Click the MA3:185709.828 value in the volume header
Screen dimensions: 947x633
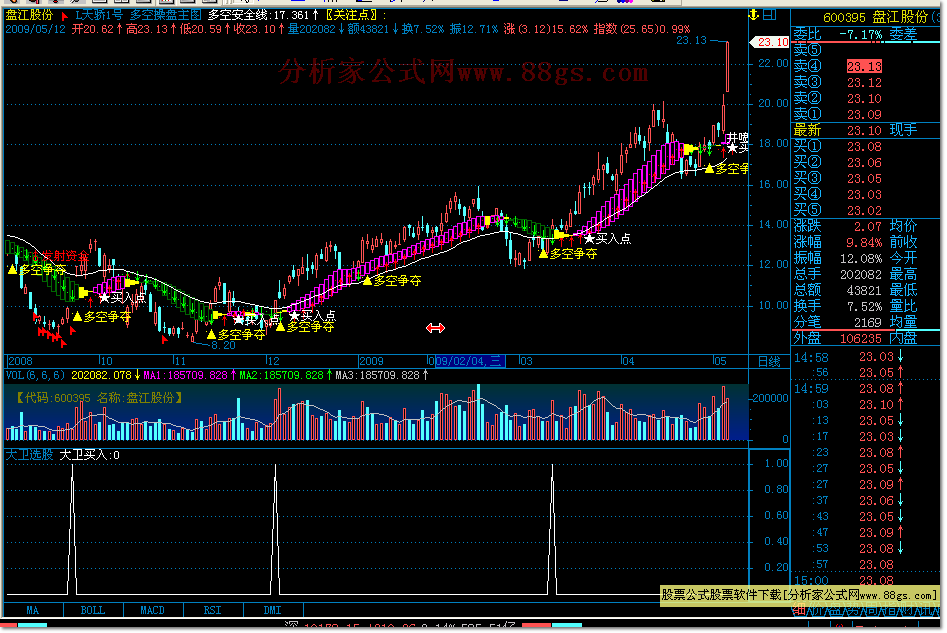pos(377,375)
